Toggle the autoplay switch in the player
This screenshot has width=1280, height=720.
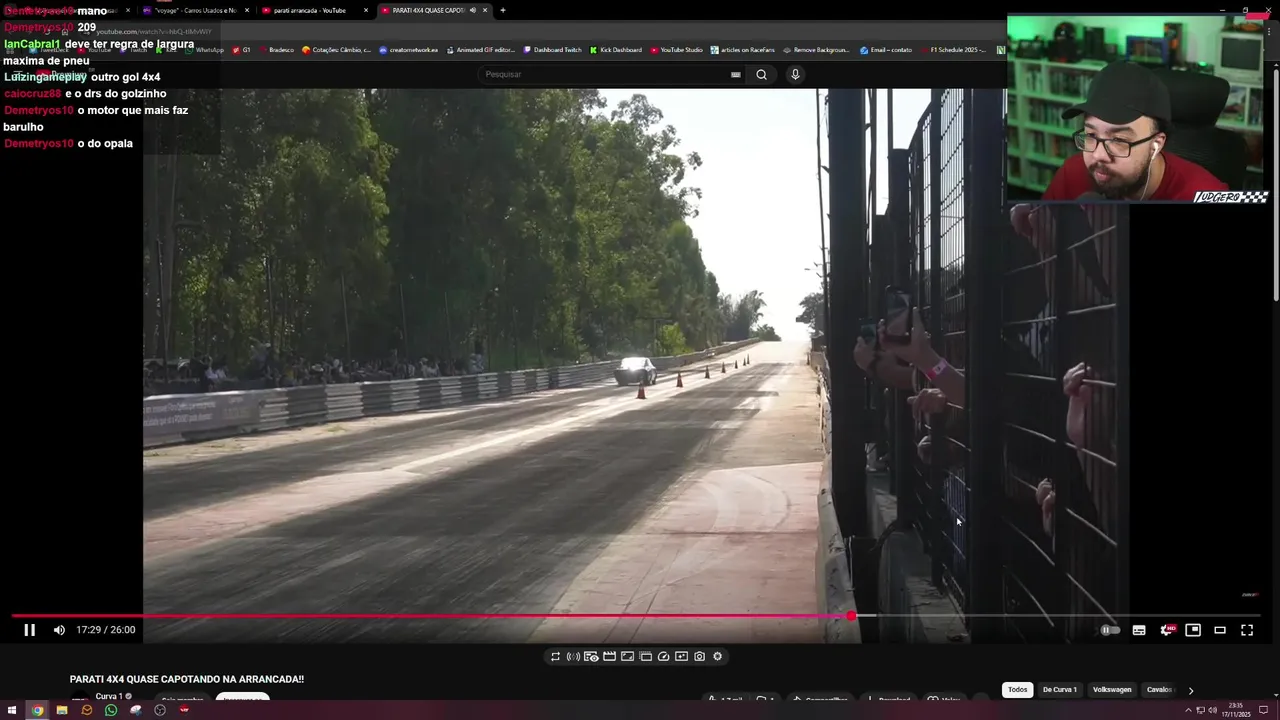pyautogui.click(x=1110, y=630)
